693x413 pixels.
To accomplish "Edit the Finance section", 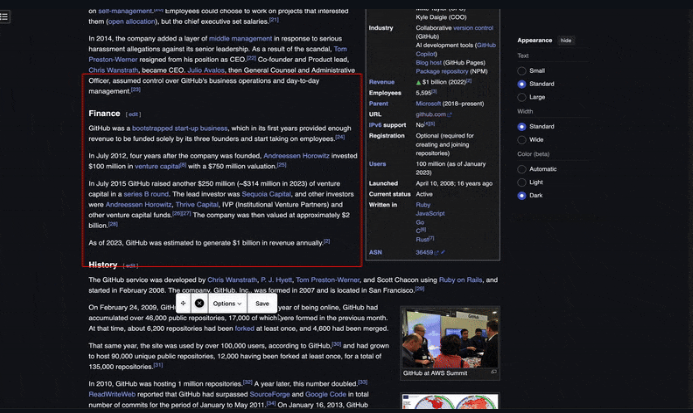I will tap(133, 115).
